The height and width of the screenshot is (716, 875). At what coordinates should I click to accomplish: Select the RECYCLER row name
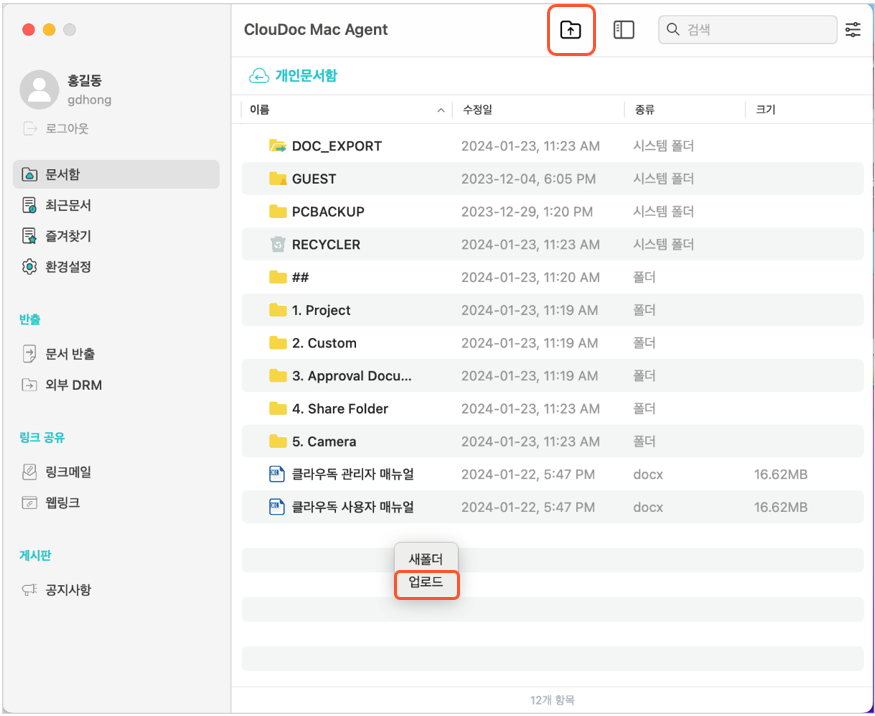(326, 245)
